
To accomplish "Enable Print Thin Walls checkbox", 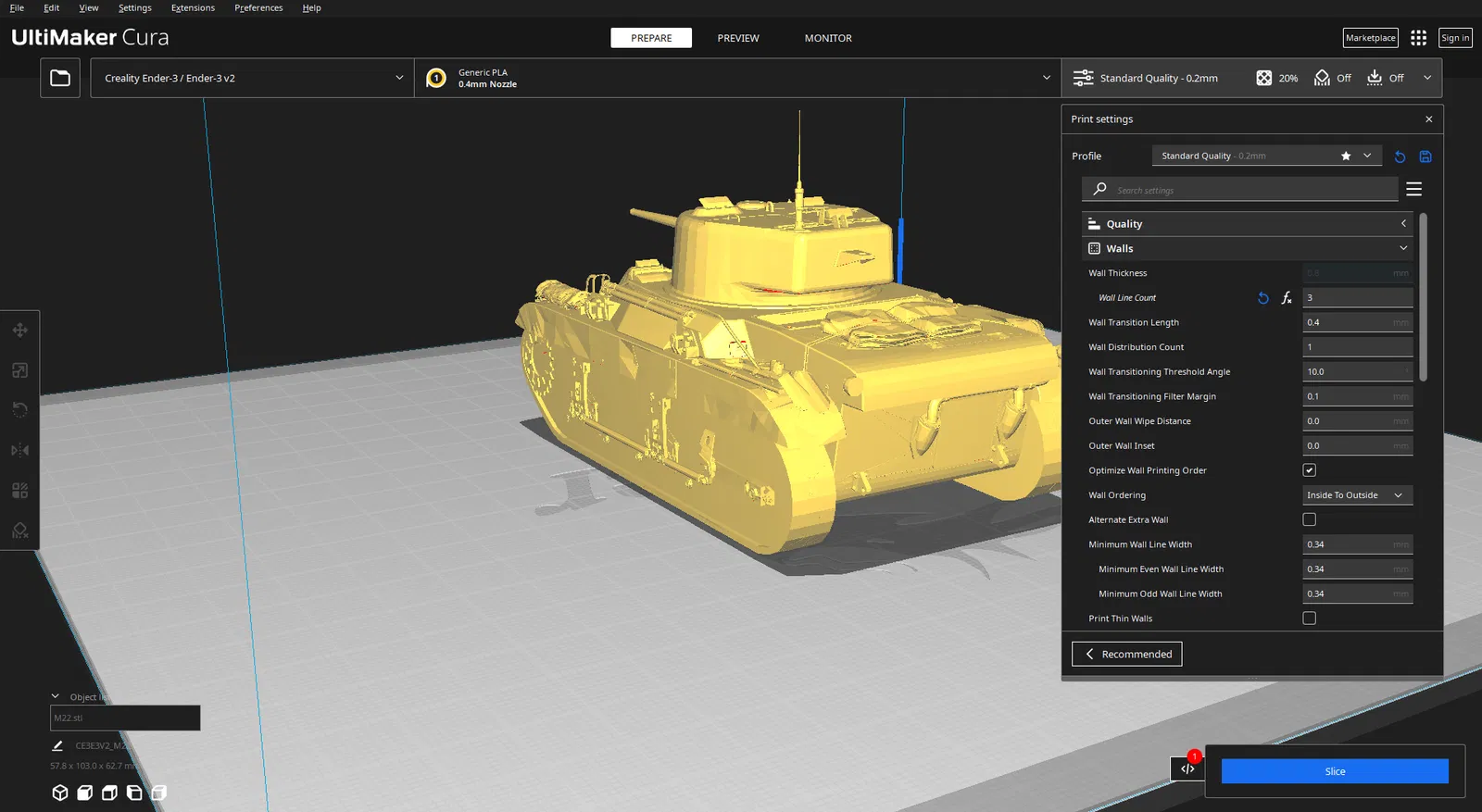I will [1310, 618].
